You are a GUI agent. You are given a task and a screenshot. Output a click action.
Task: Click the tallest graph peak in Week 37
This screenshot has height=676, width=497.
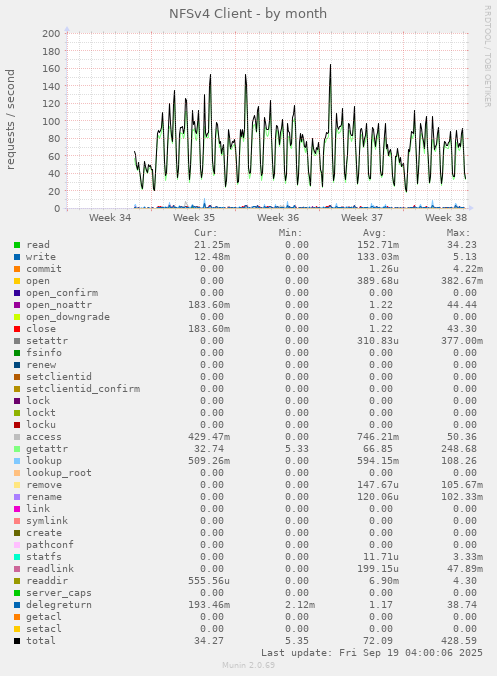coord(331,65)
